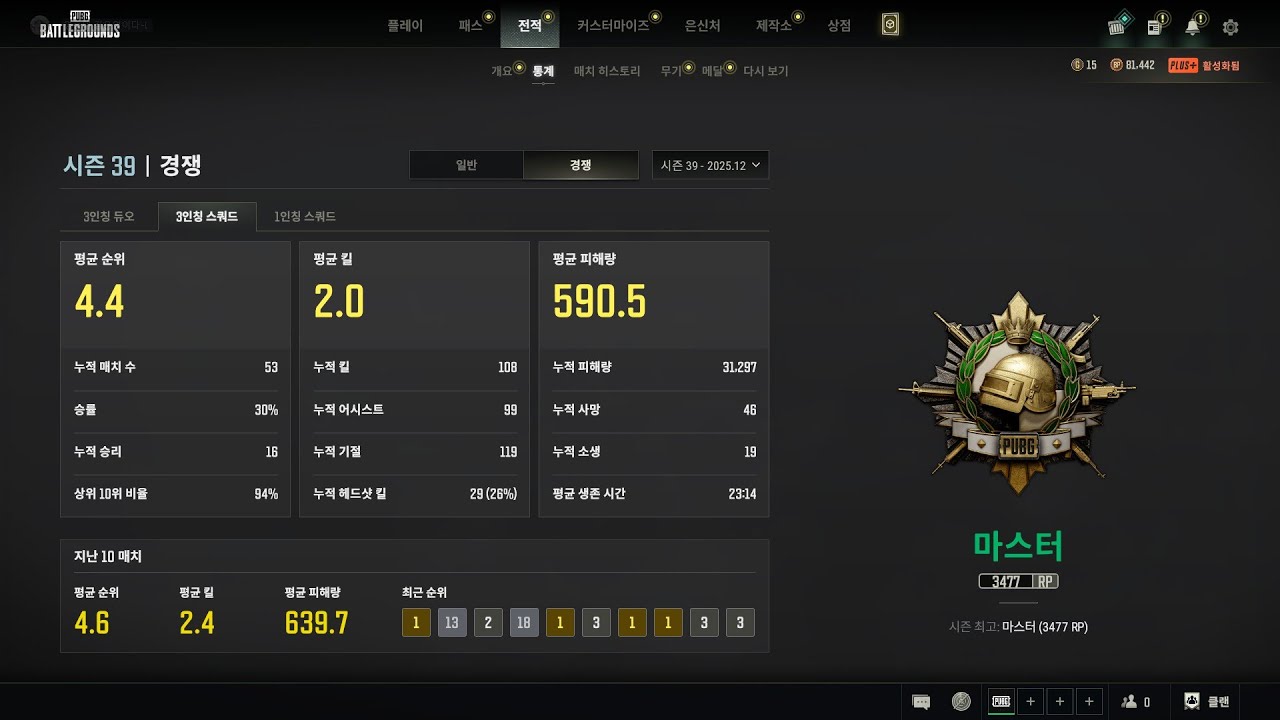Click the BP currency icon
1280x720 pixels.
click(1116, 65)
